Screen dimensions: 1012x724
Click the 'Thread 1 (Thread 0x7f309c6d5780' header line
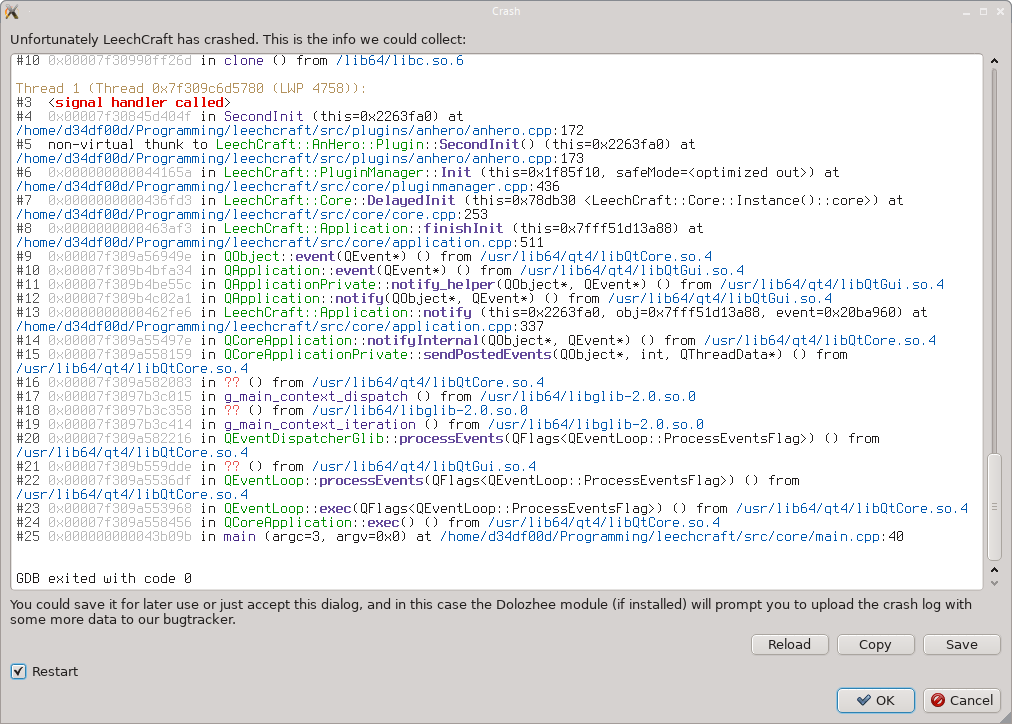(191, 88)
